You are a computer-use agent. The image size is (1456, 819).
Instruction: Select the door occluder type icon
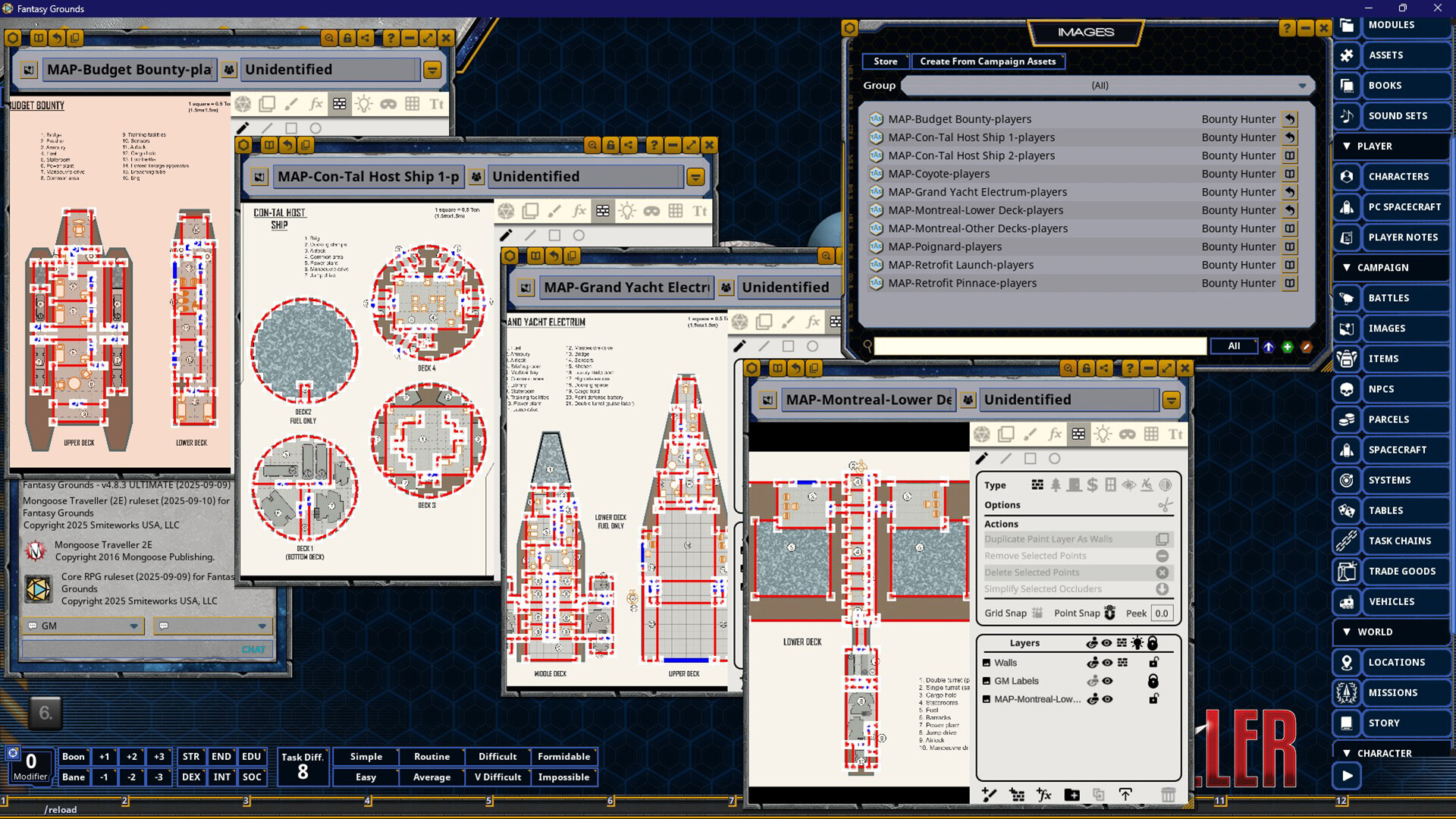[x=1074, y=485]
